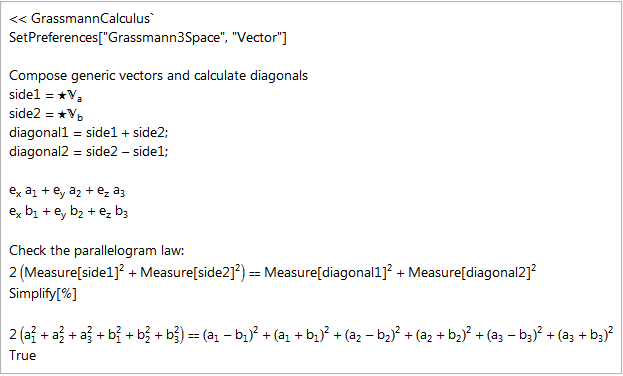The height and width of the screenshot is (376, 623).
Task: Click the a-vector component output line
Action: 67,191
